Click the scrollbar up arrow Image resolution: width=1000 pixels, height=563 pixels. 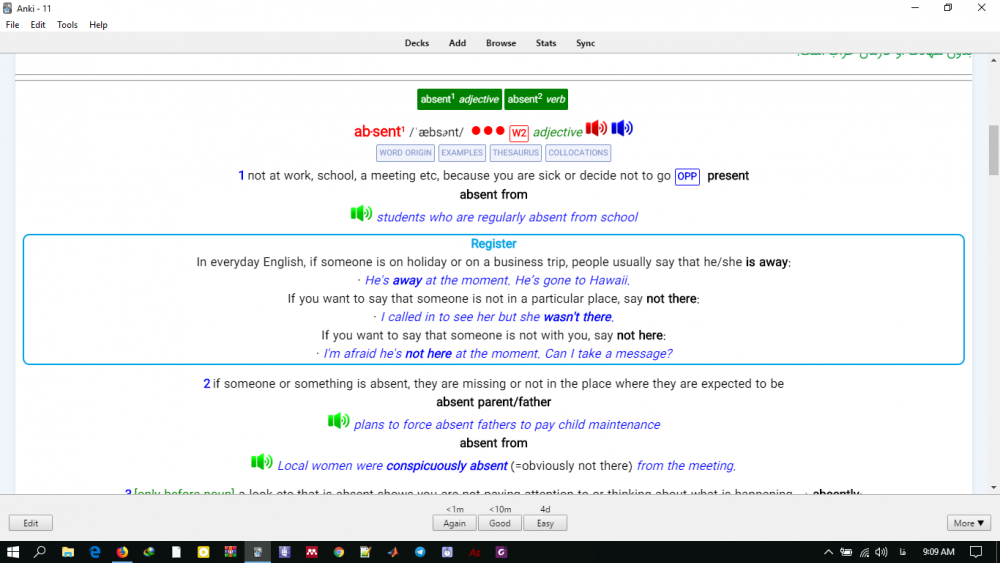(x=994, y=60)
